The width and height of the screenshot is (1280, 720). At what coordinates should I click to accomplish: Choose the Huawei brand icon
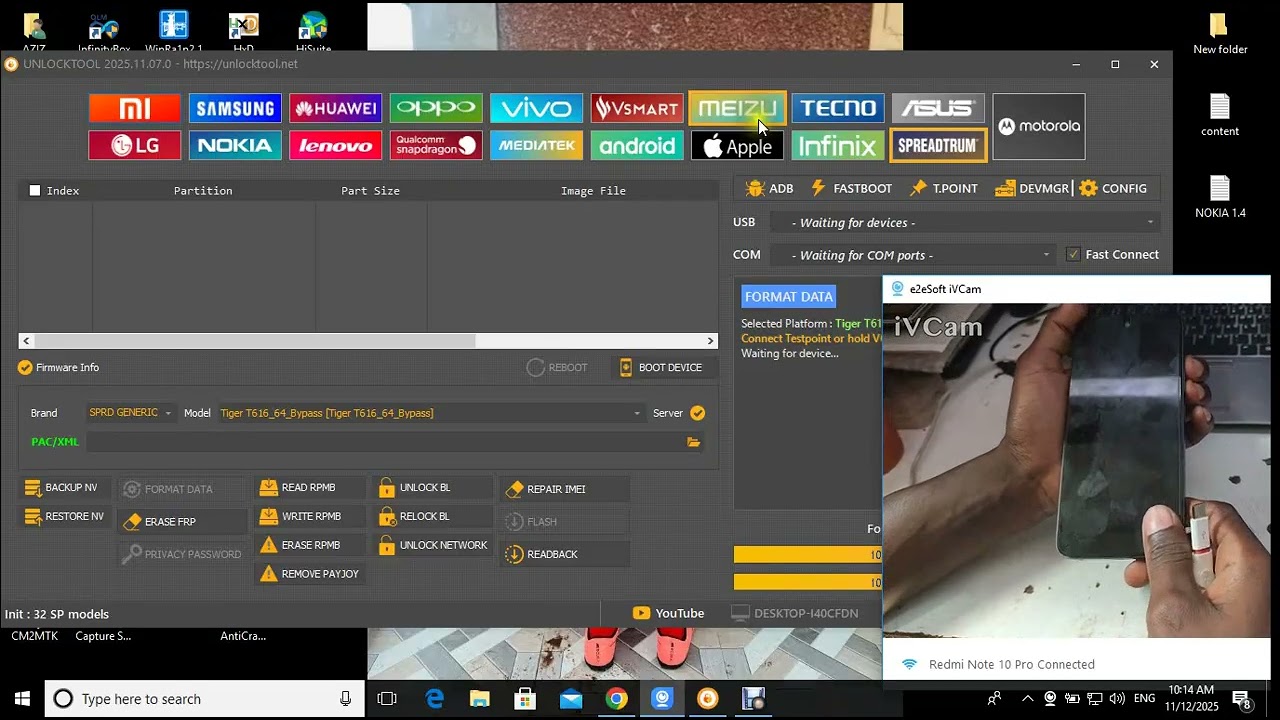click(336, 108)
